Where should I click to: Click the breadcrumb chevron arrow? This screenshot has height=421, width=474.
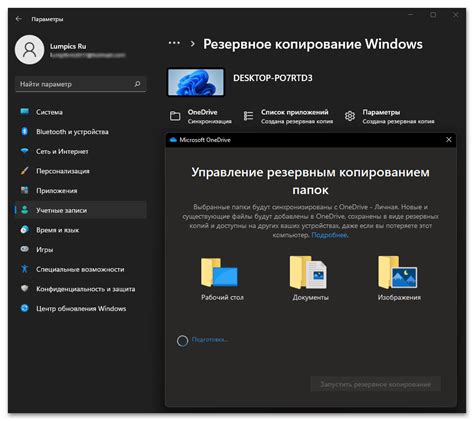(x=192, y=44)
